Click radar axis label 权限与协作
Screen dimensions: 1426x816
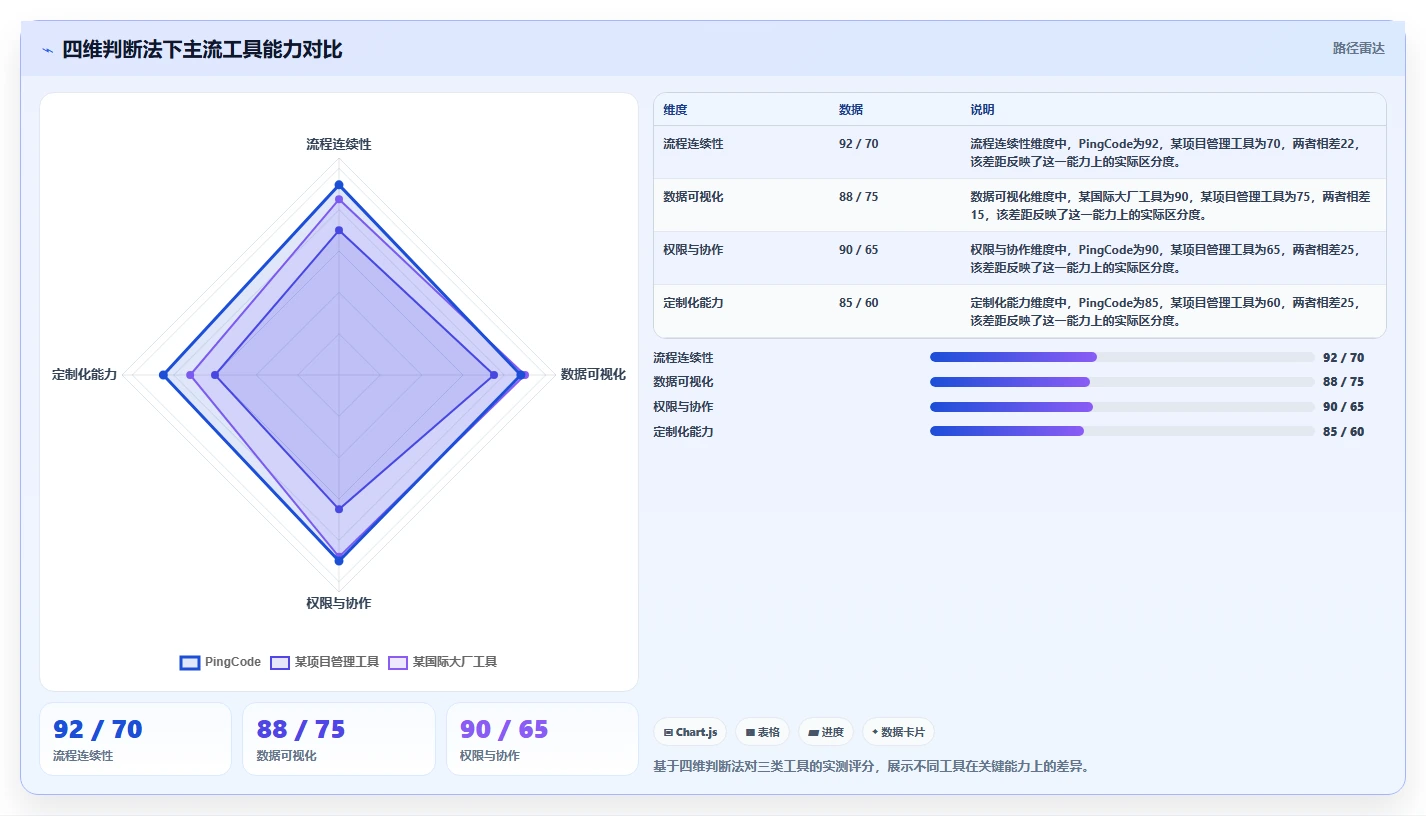point(339,604)
